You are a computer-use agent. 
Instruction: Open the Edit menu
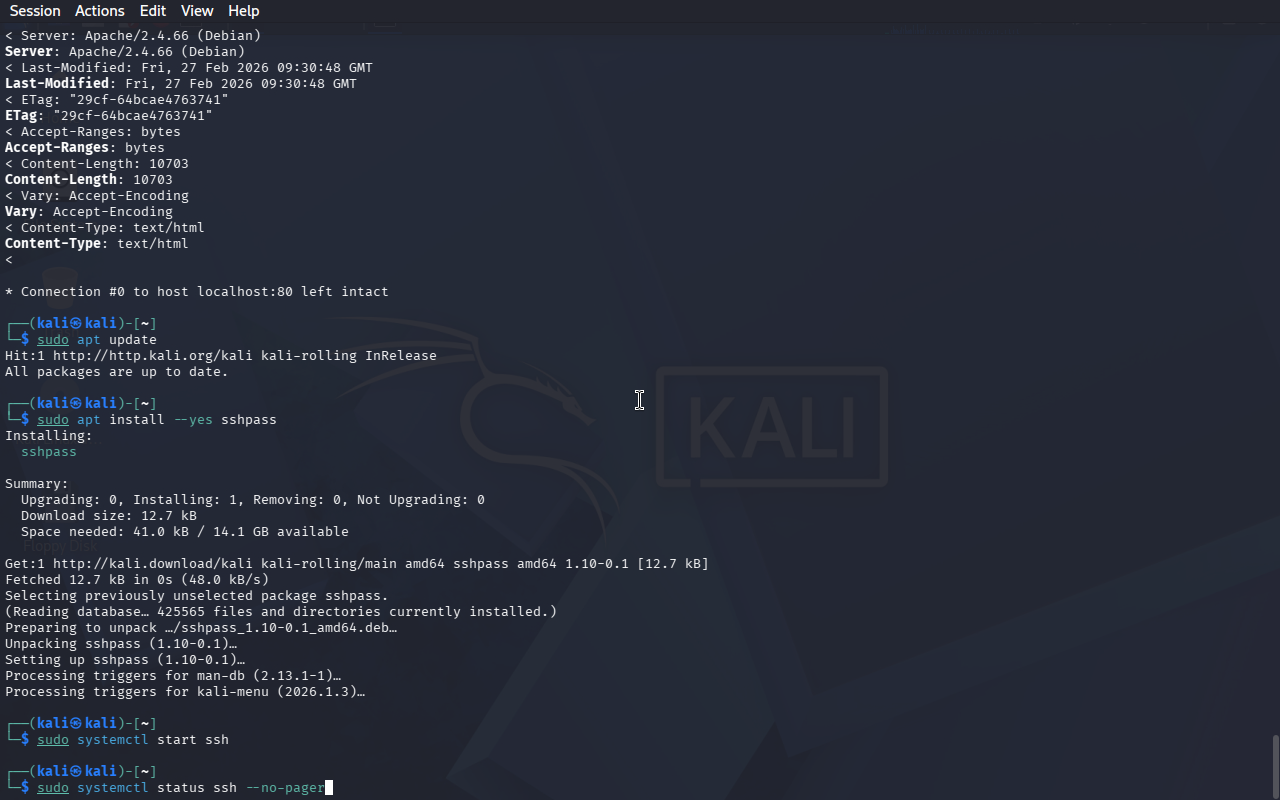click(153, 11)
